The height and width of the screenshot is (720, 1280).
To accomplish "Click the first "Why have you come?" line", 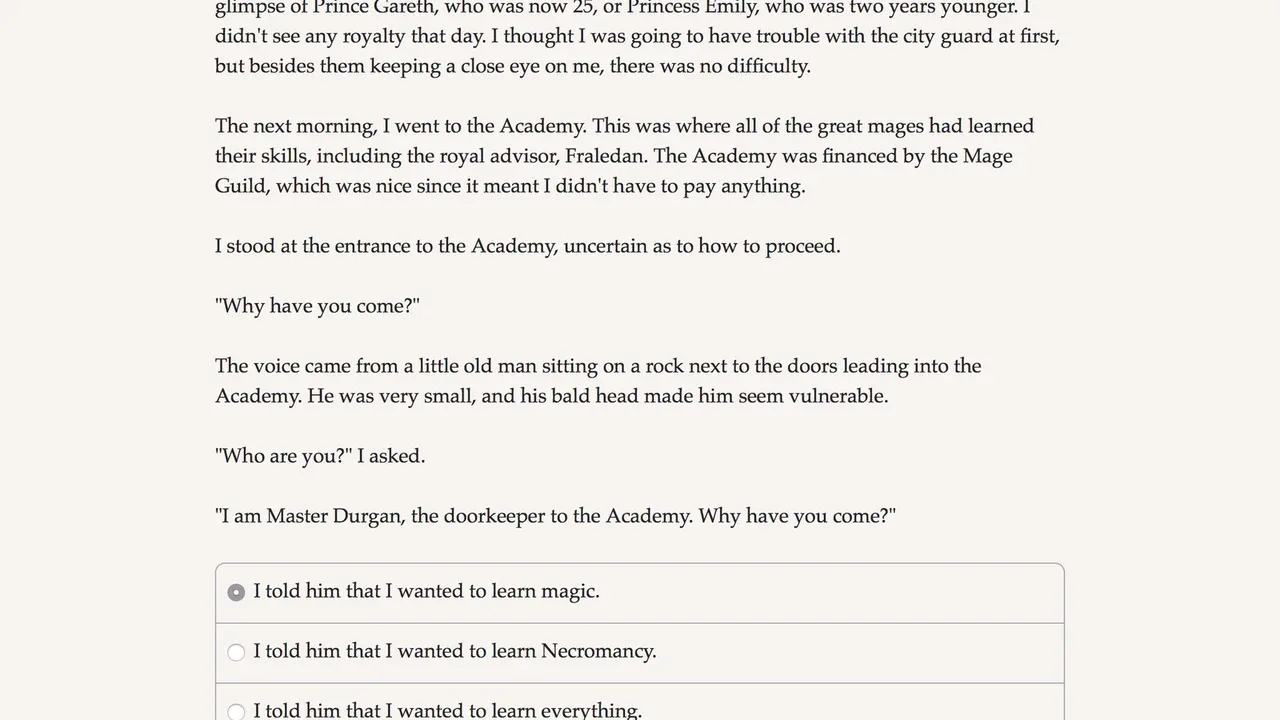I will coord(317,306).
